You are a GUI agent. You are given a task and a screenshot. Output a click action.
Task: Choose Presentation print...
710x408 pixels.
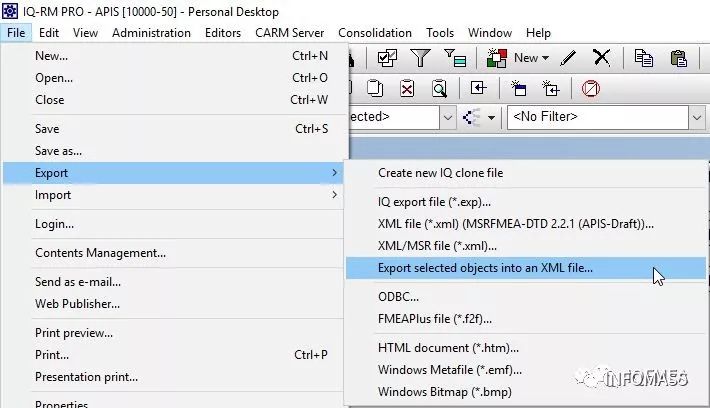coord(175,377)
